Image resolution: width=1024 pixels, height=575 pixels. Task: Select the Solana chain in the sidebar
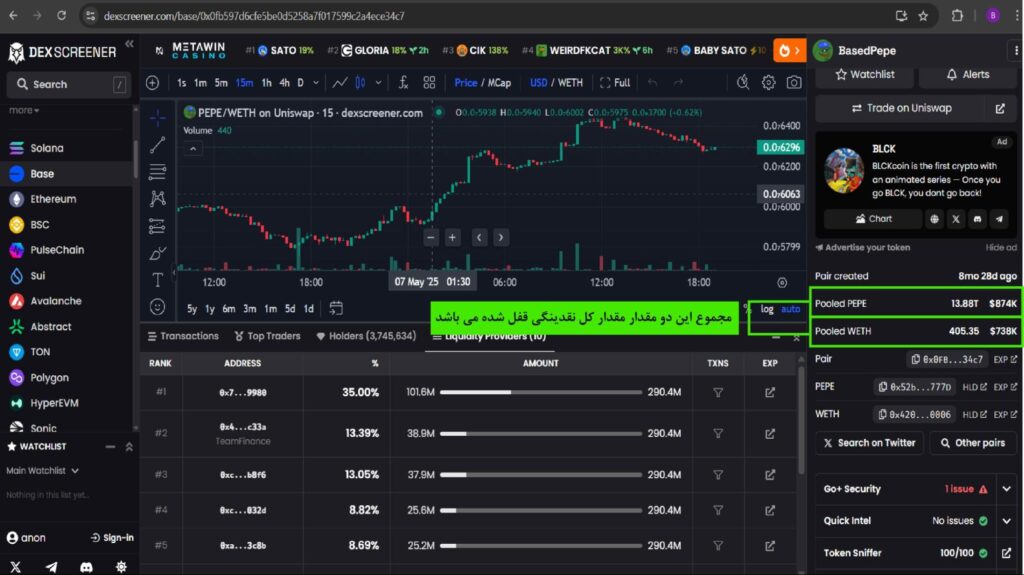65,148
